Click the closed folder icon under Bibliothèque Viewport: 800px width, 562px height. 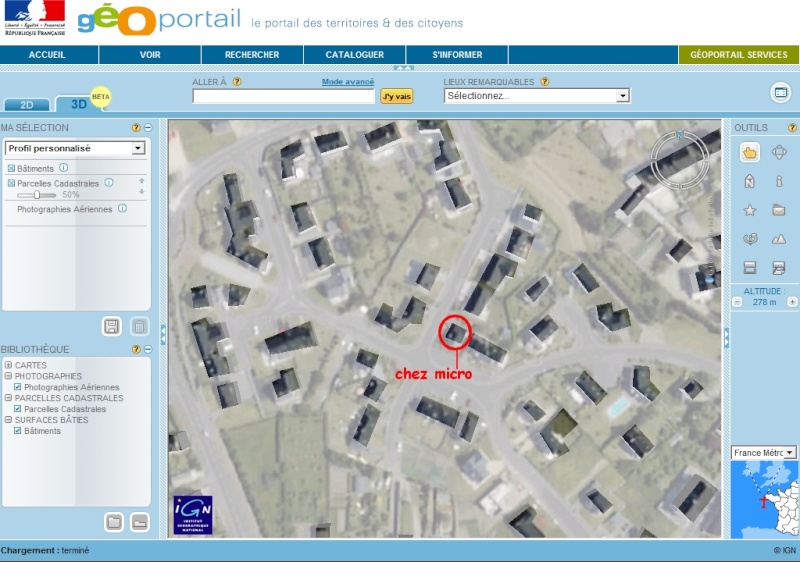[114, 522]
